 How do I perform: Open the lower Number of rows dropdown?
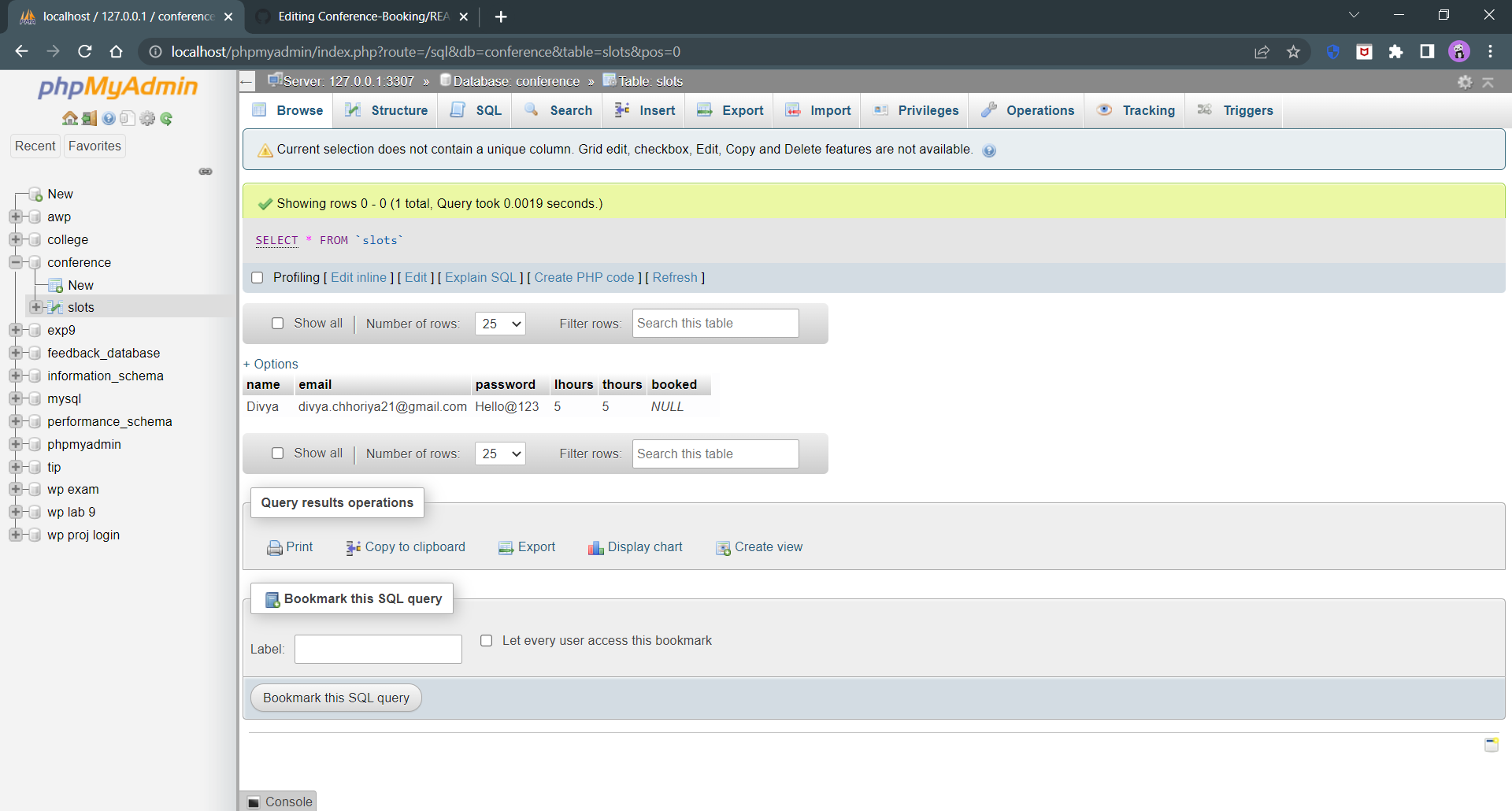pyautogui.click(x=500, y=454)
